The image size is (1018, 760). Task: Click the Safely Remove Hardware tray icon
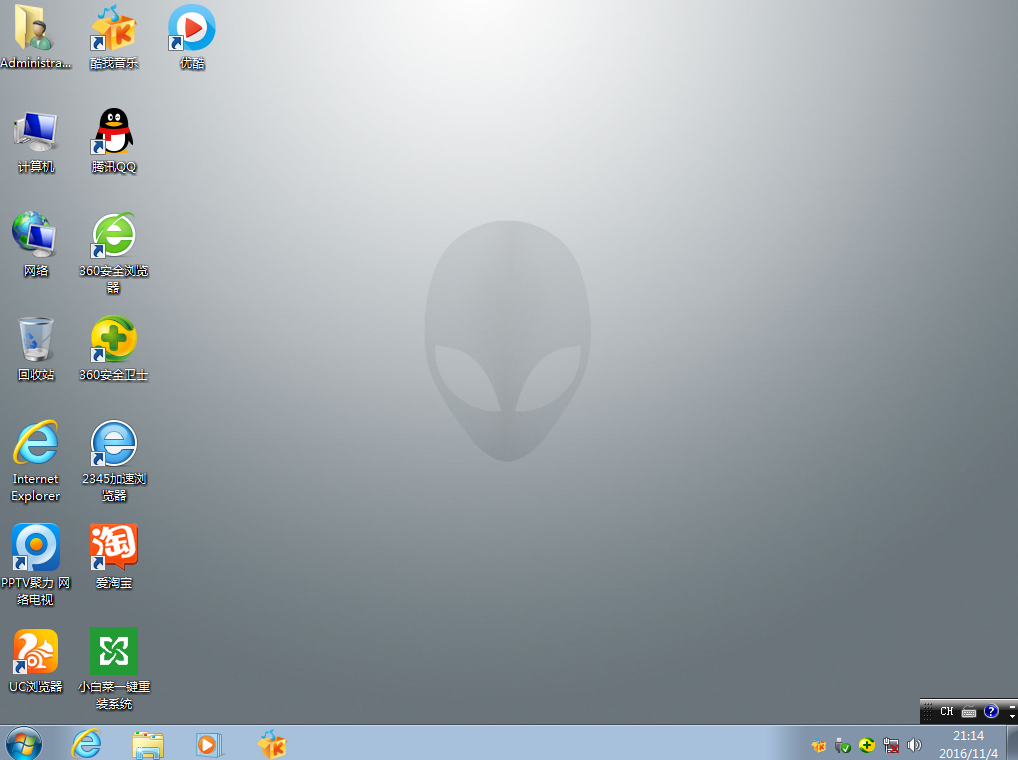[843, 746]
